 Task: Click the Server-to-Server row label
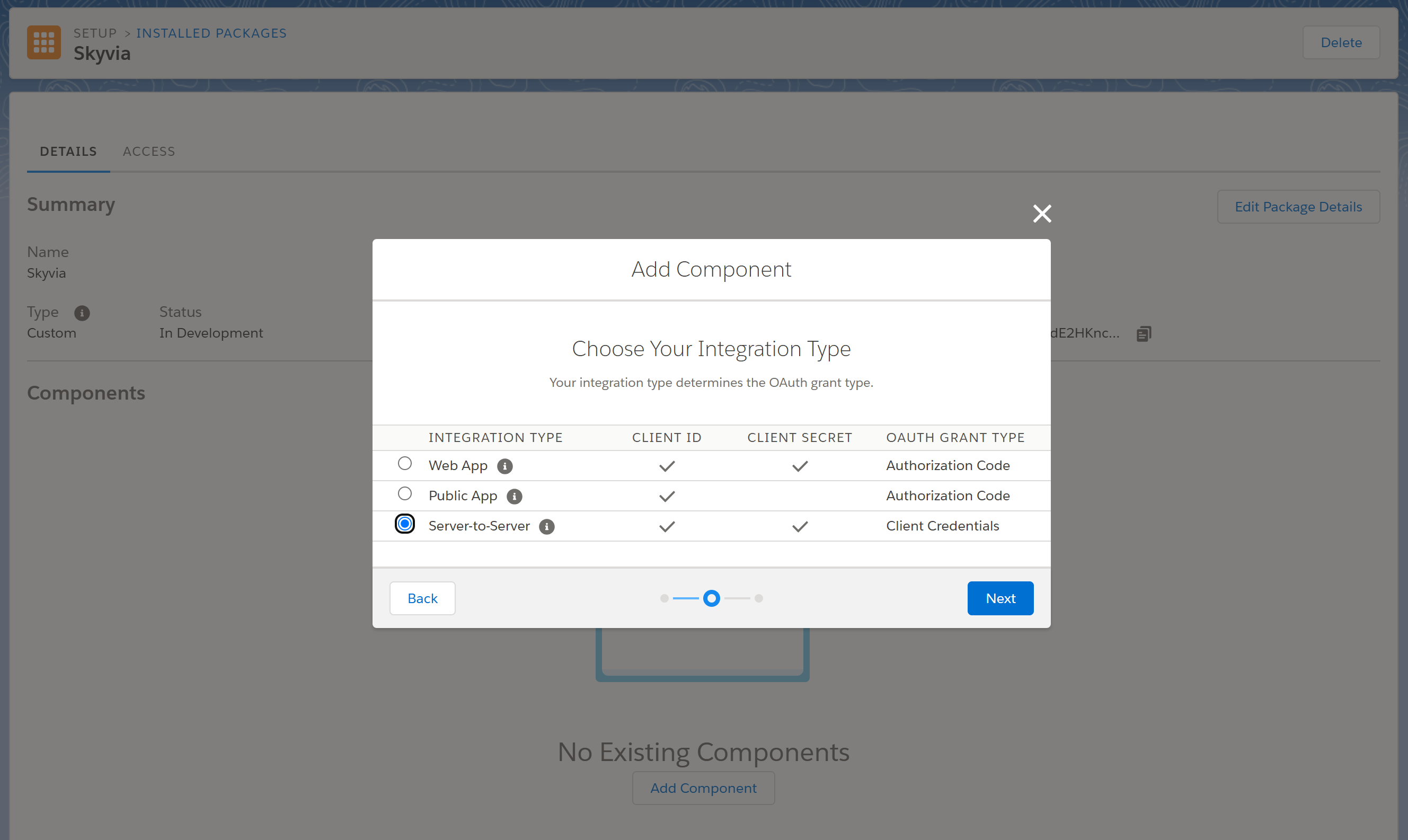pyautogui.click(x=480, y=526)
